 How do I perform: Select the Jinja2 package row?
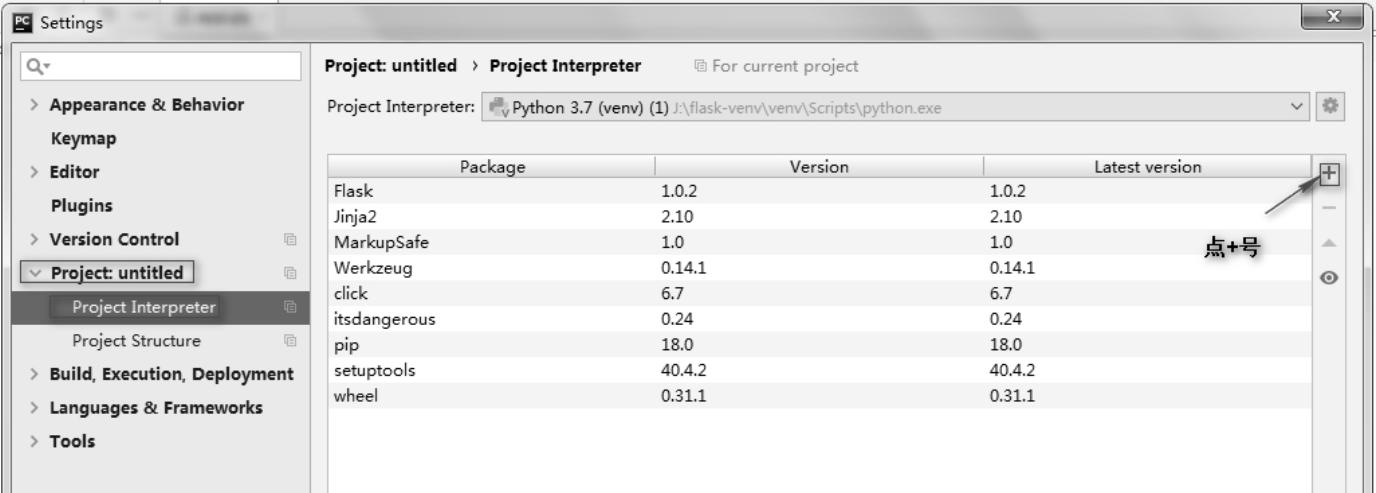820,216
